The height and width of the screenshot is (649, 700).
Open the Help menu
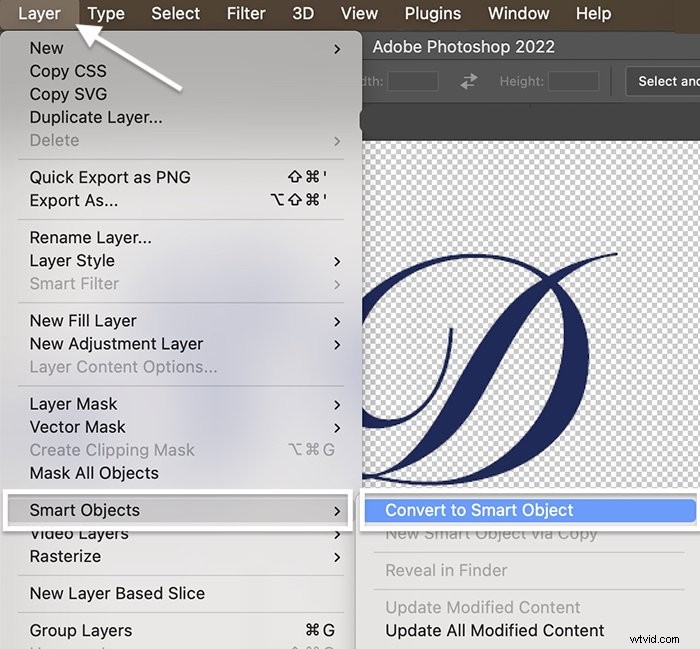pos(593,13)
